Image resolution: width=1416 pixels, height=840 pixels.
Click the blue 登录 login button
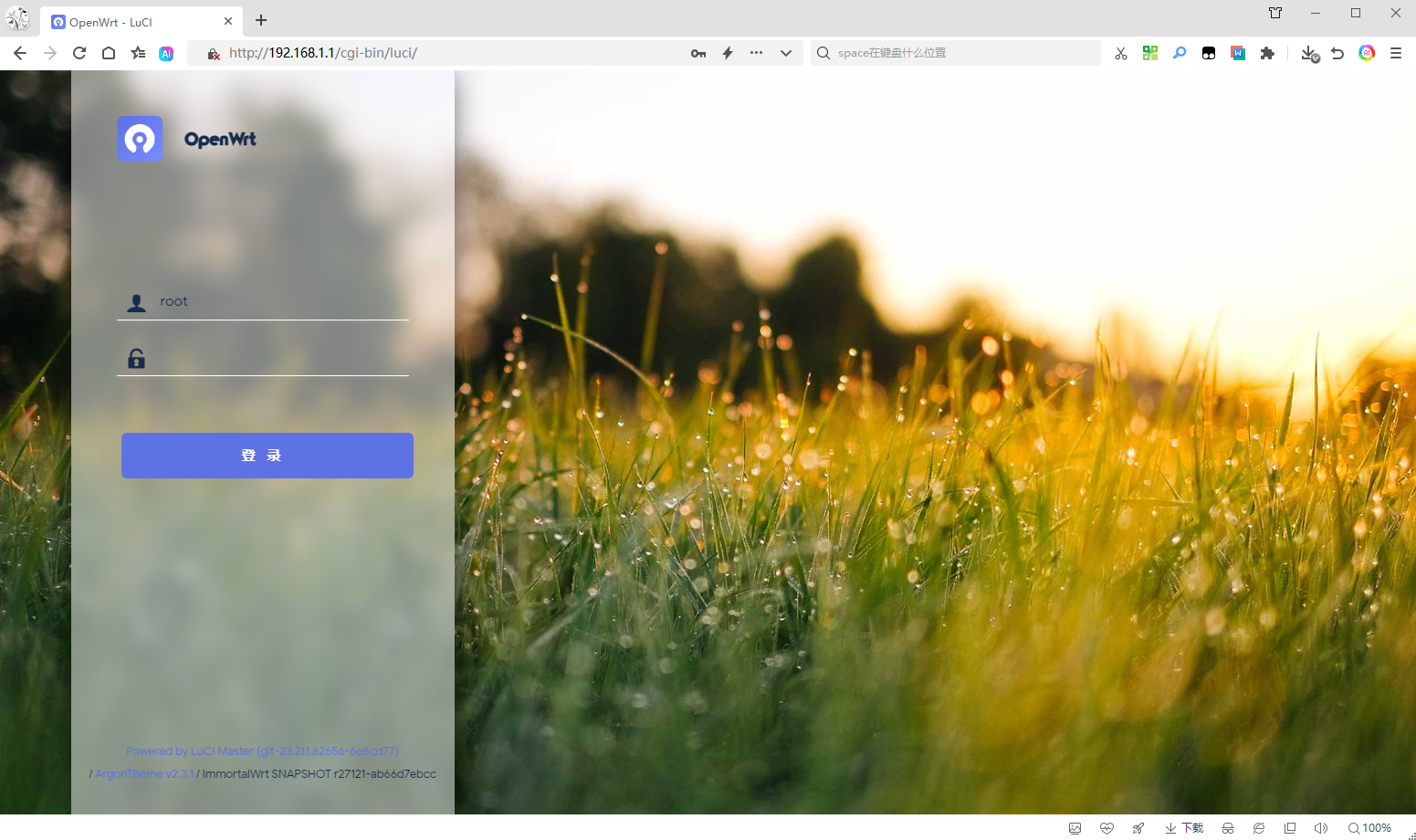(x=267, y=456)
